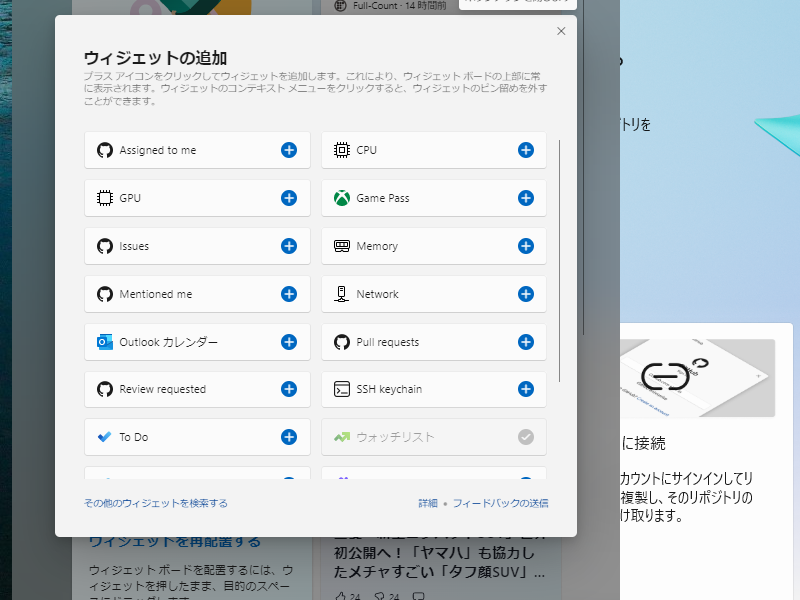Add the Network widget
The height and width of the screenshot is (600, 800).
(524, 294)
